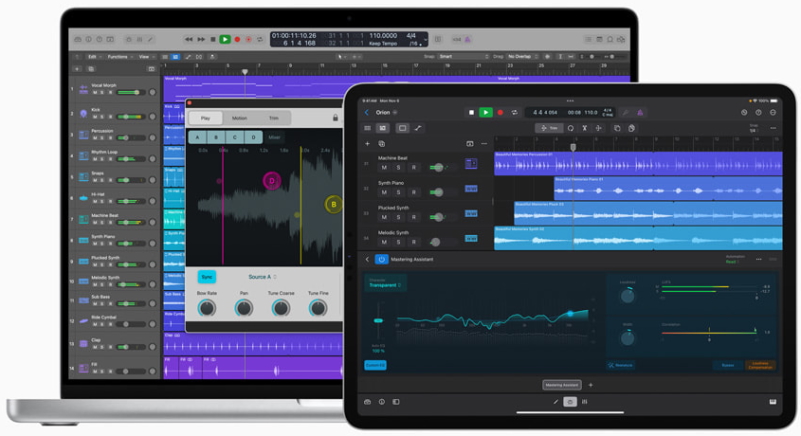Select the Mastering Assistant plug-in tab

pyautogui.click(x=561, y=385)
